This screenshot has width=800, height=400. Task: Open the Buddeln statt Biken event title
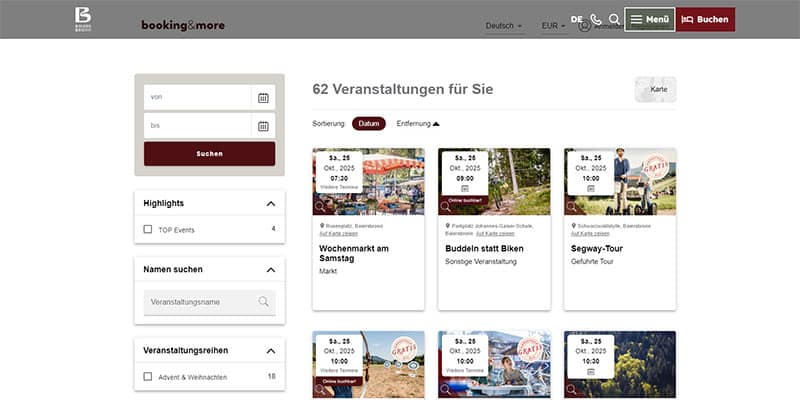[x=486, y=248]
